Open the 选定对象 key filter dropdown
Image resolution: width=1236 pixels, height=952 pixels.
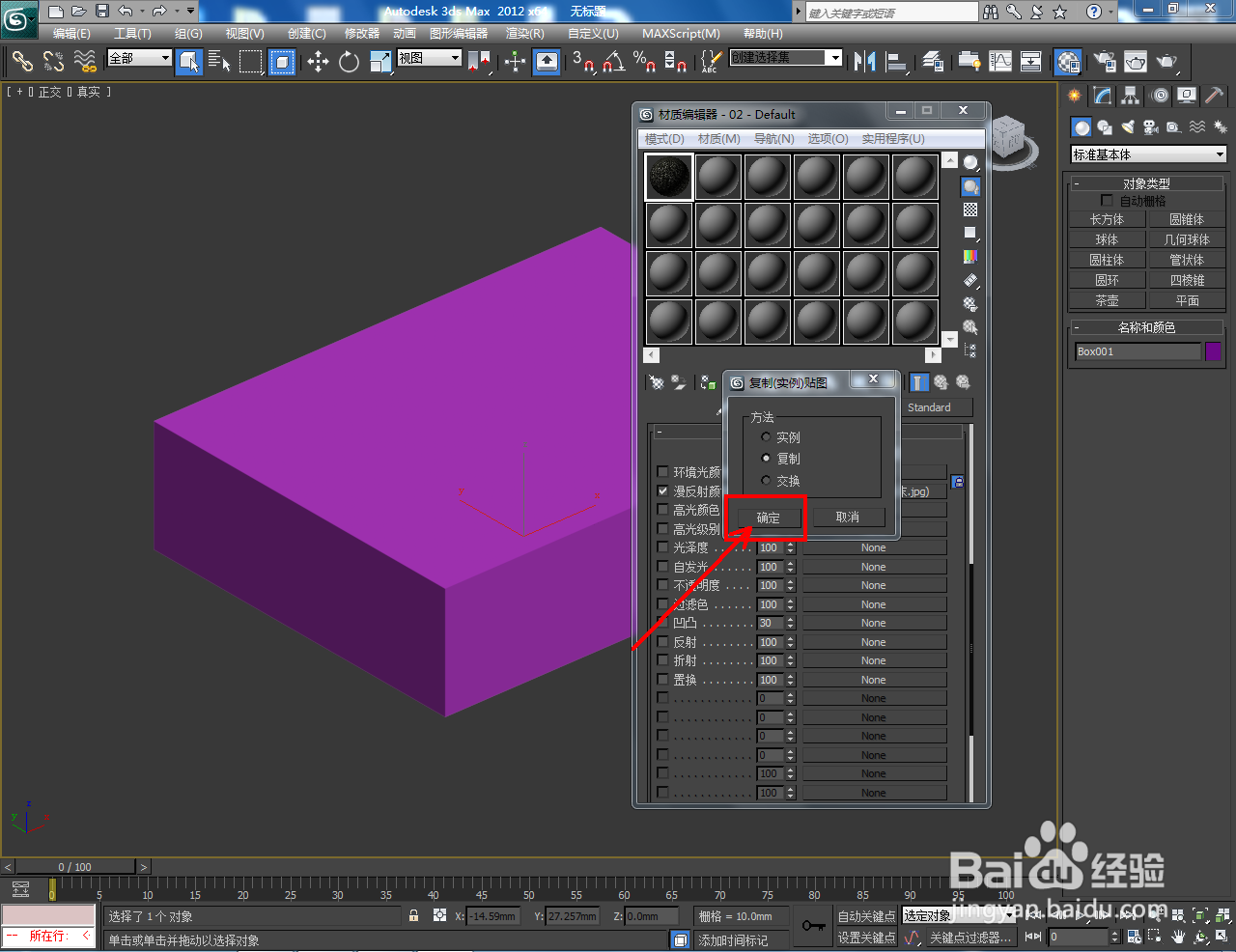coord(959,916)
